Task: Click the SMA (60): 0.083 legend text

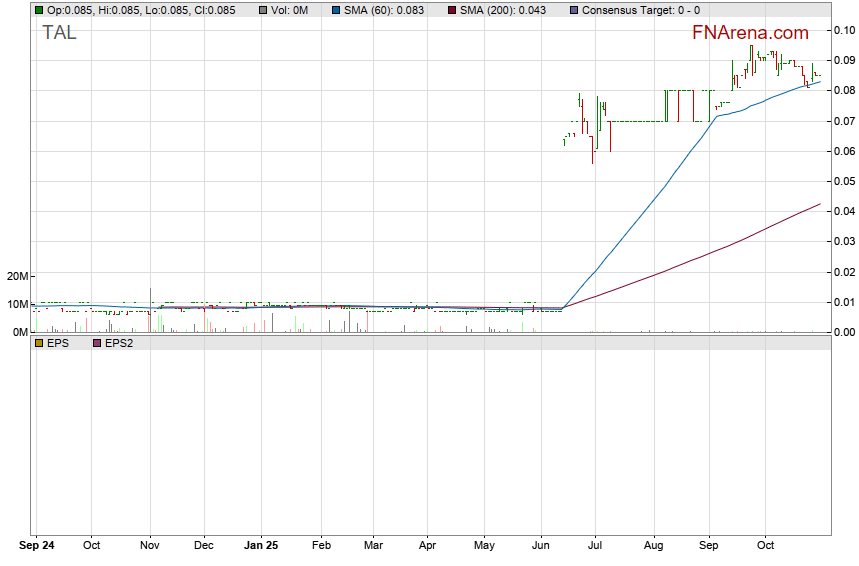Action: 385,11
